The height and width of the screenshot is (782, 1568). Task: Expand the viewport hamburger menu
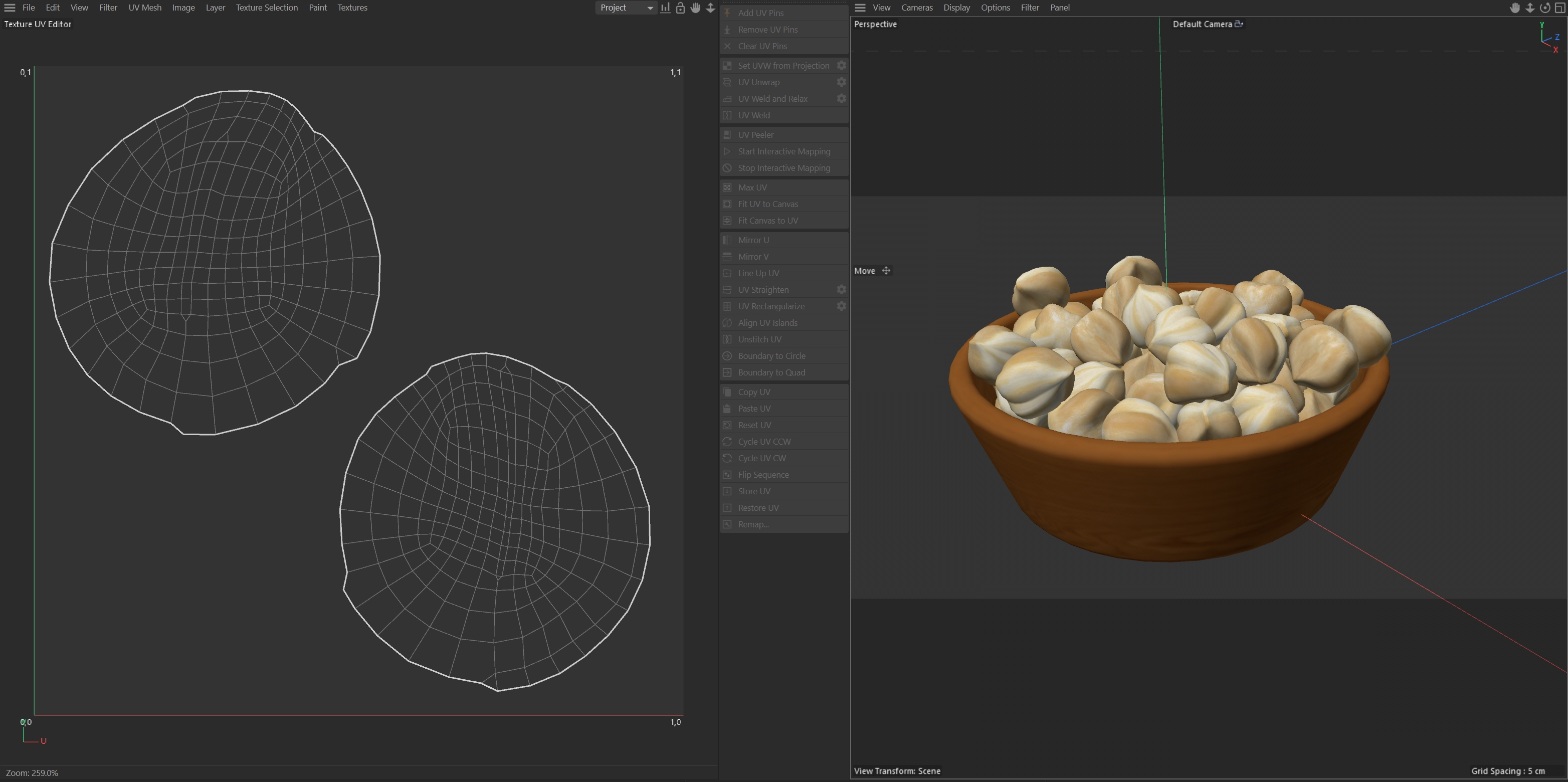pos(860,8)
